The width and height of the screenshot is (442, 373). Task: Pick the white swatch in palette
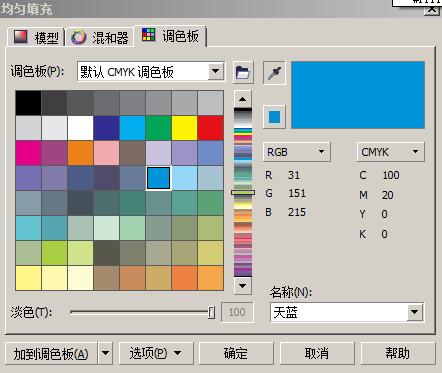pyautogui.click(x=80, y=128)
